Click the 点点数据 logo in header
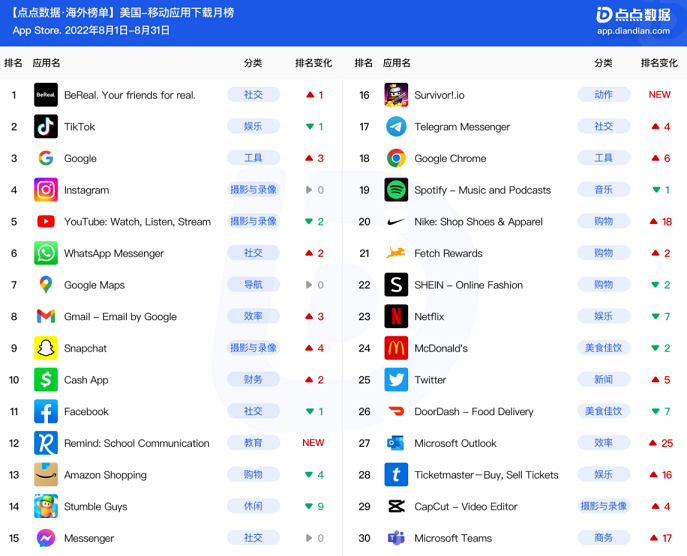This screenshot has width=687, height=556. click(633, 14)
